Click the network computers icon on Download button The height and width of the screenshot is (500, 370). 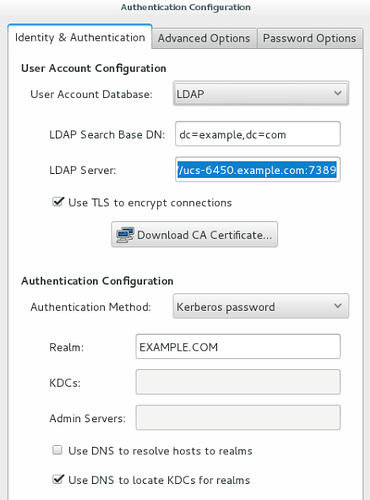coord(125,235)
